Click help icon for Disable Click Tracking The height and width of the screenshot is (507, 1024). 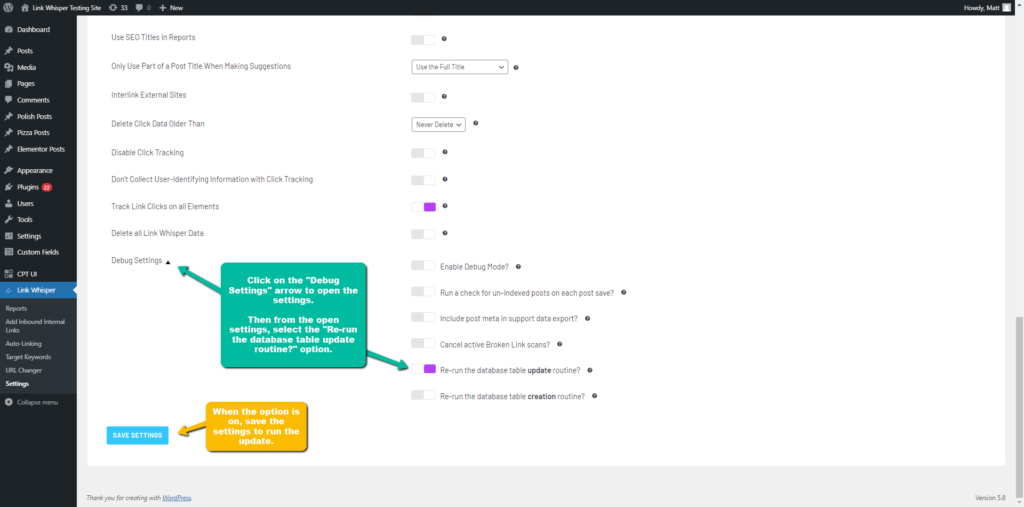(445, 152)
